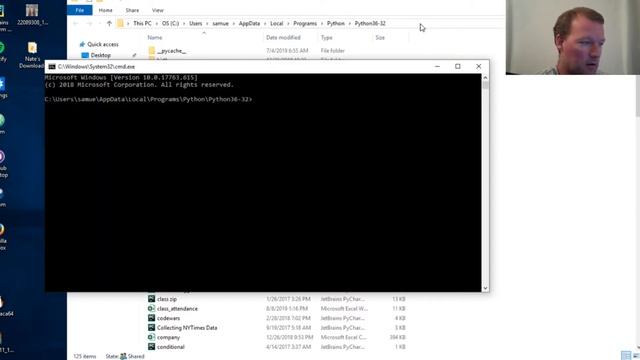Viewport: 640px width, 360px height.
Task: Select Quick access in the navigation pane
Action: click(x=103, y=44)
